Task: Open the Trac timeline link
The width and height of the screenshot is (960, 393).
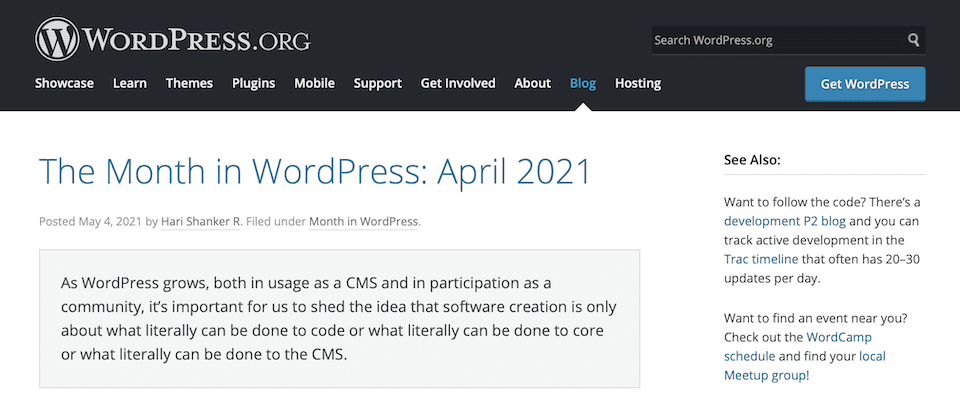Action: 761,259
